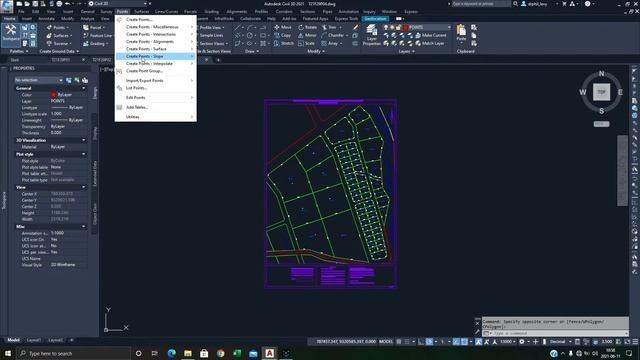Toggle polar tracking in status bar
The width and height of the screenshot is (640, 360).
[429, 342]
